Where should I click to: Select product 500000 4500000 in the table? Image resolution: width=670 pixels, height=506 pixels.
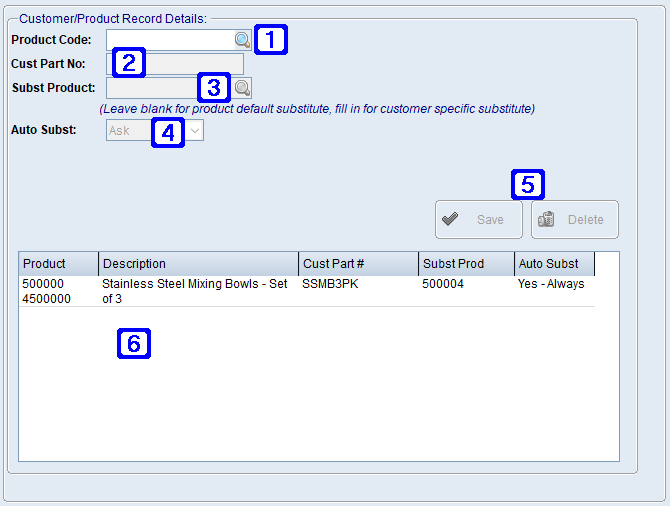(x=59, y=291)
